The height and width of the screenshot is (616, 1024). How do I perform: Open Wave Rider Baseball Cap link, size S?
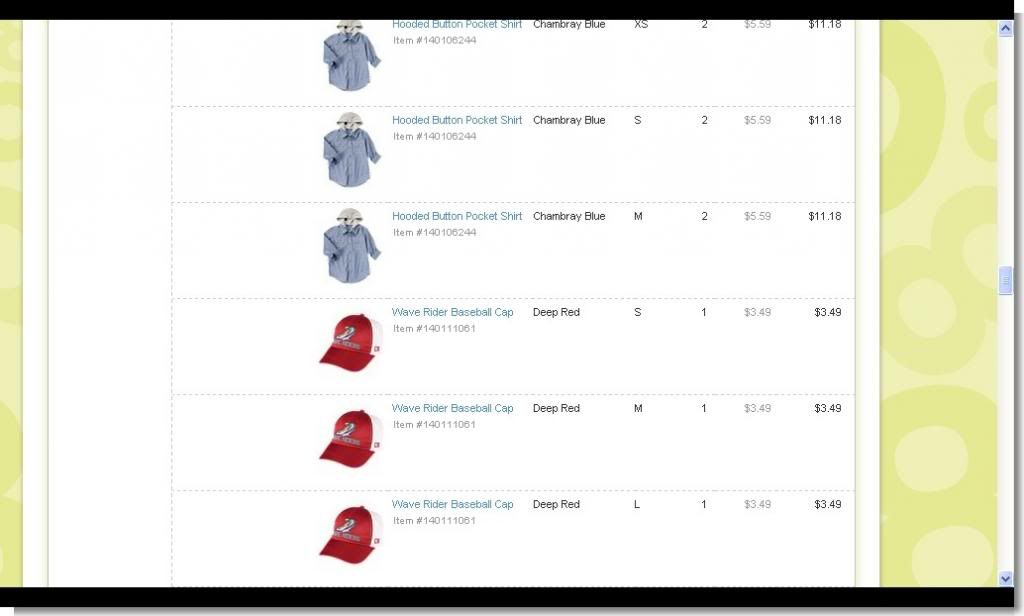(x=452, y=312)
